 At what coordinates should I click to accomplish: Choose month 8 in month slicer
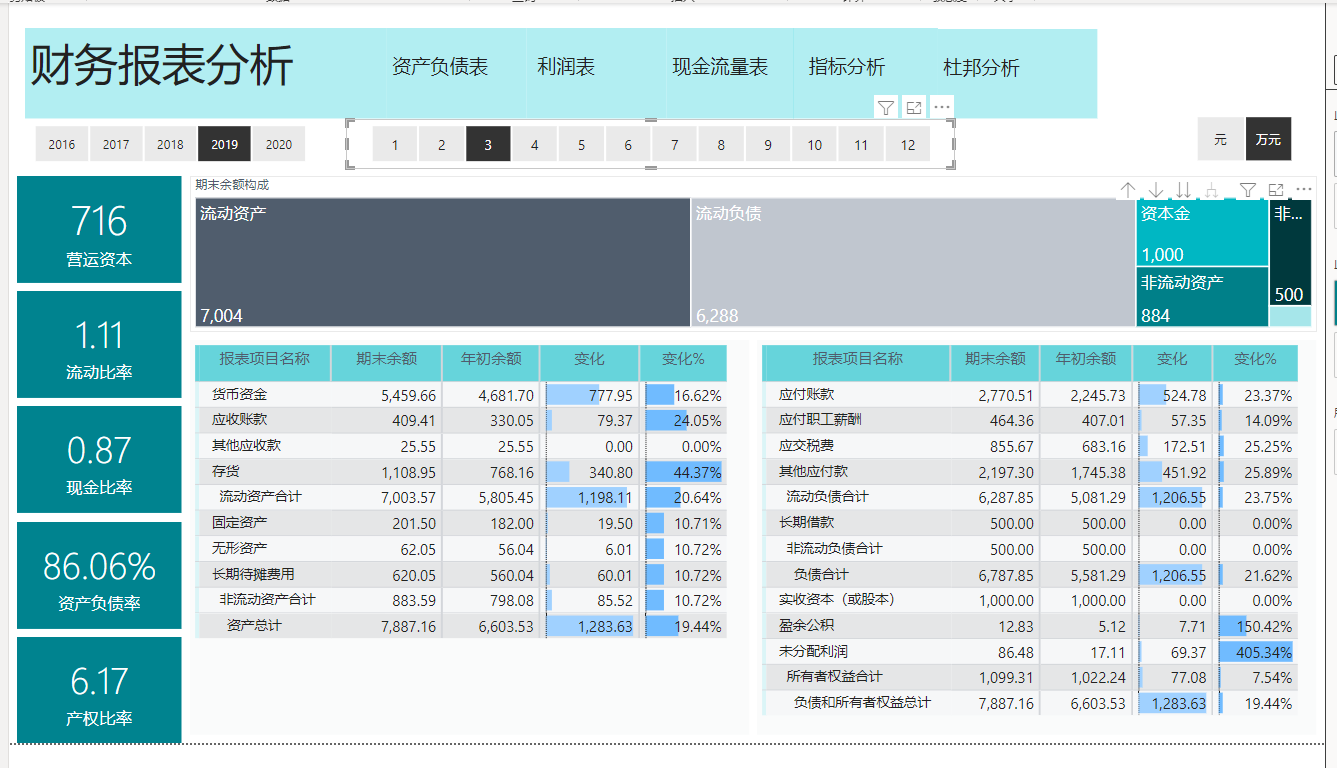[x=721, y=144]
